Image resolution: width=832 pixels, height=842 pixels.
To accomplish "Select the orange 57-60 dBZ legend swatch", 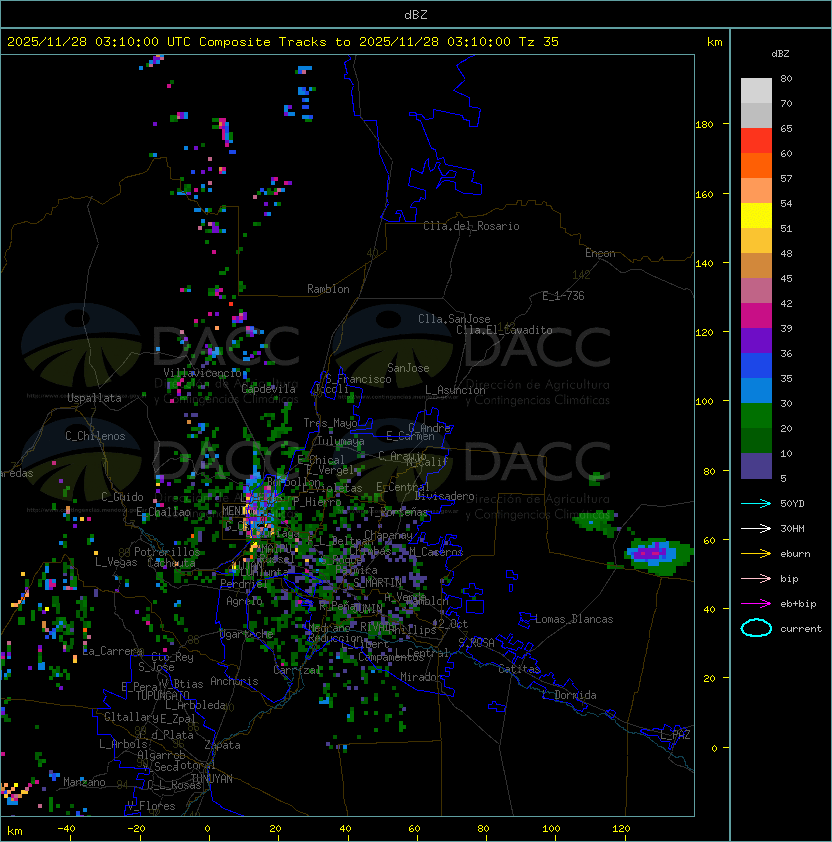I will click(756, 166).
